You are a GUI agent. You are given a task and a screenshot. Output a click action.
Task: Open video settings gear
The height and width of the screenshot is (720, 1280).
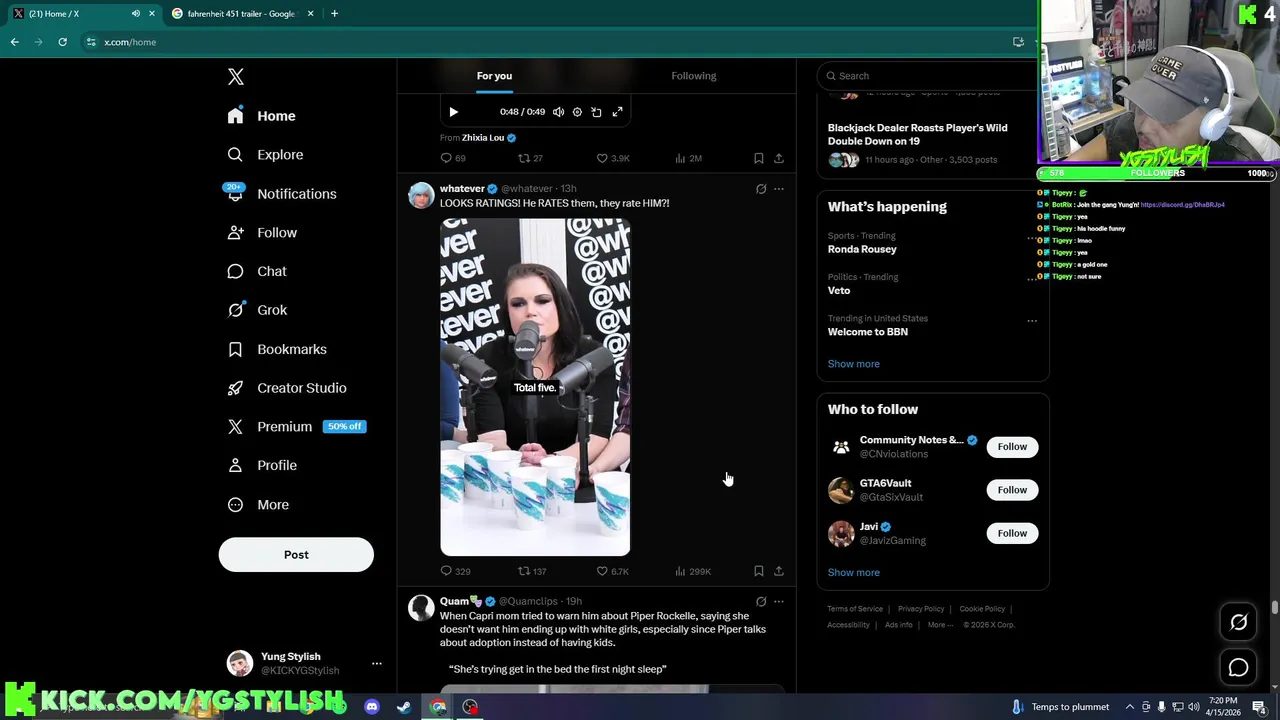[x=577, y=112]
